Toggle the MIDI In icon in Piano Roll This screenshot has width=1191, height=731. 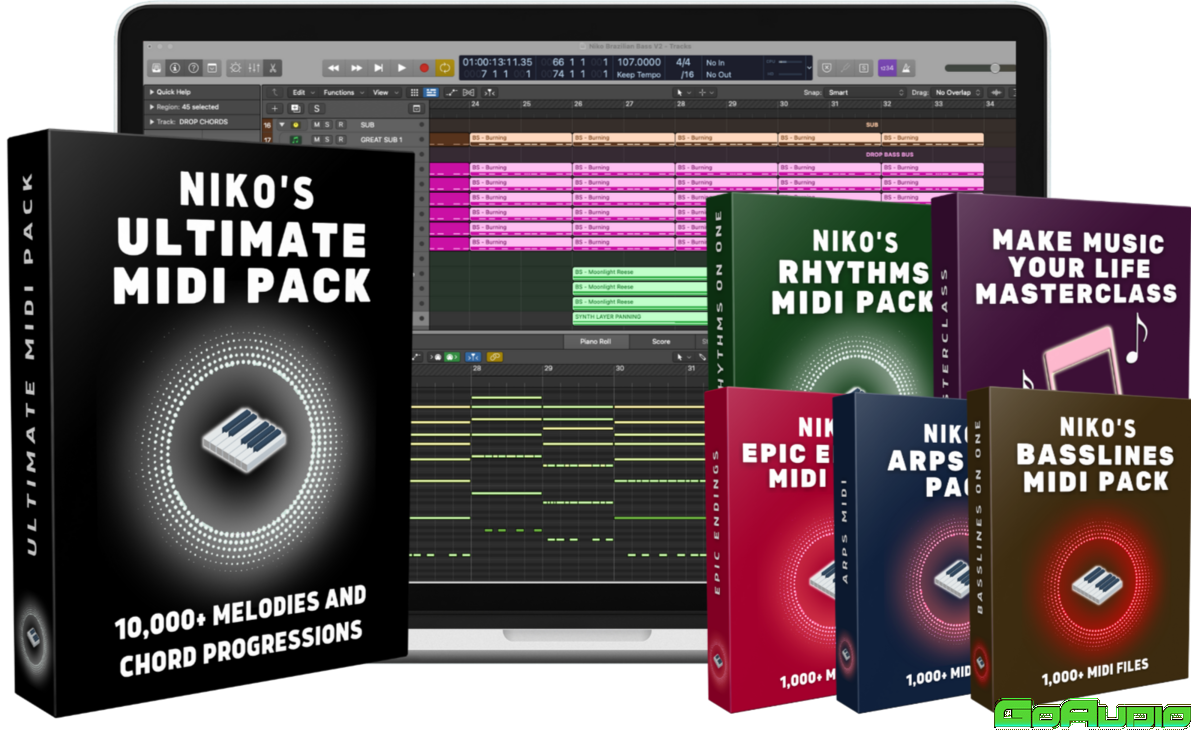point(435,357)
